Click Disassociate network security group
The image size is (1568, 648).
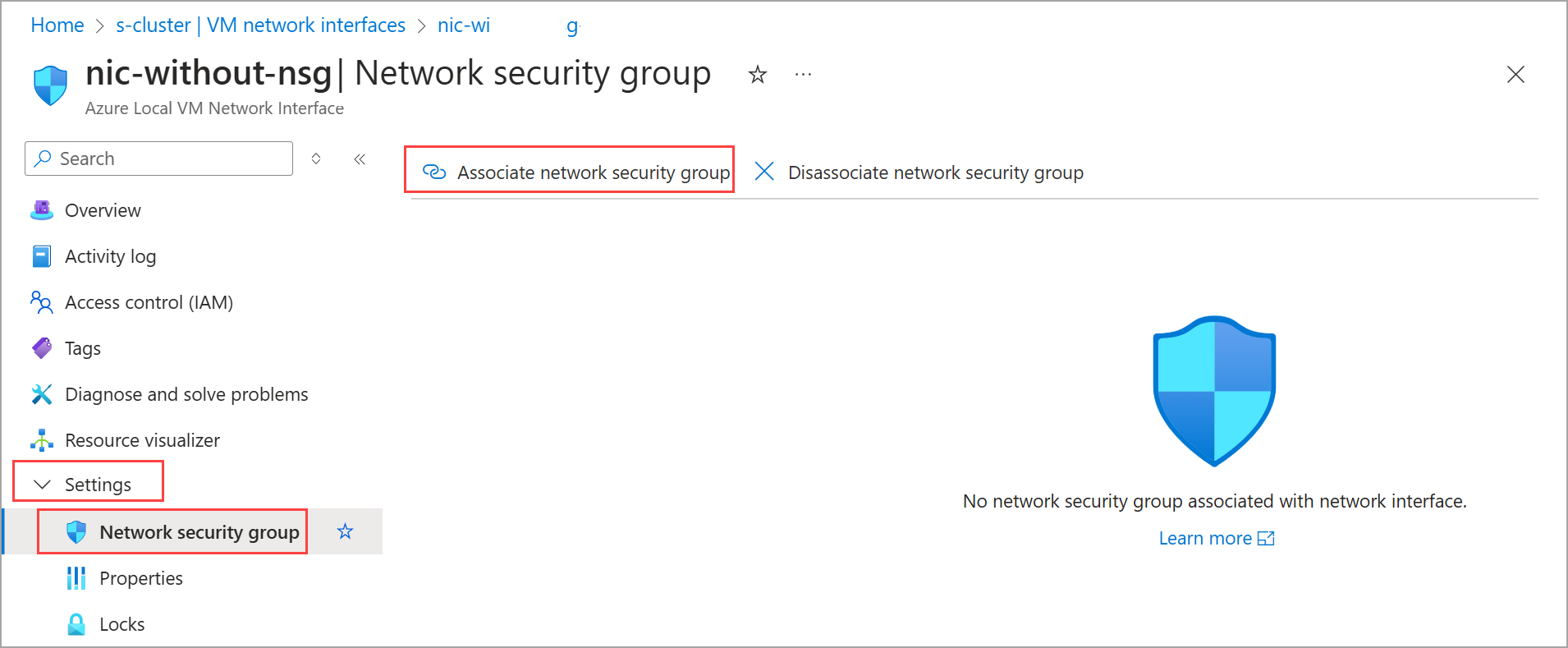tap(919, 172)
